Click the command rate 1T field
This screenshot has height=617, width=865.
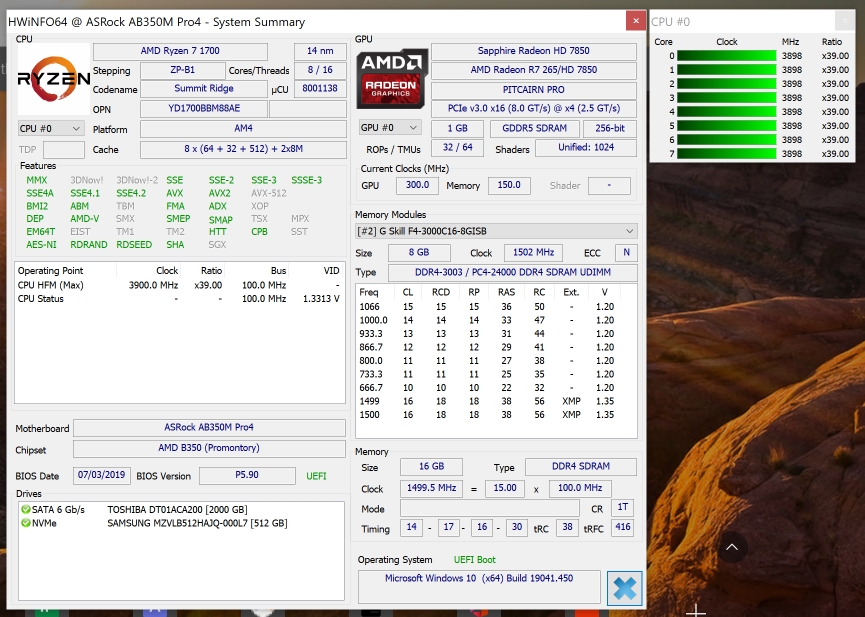click(623, 507)
